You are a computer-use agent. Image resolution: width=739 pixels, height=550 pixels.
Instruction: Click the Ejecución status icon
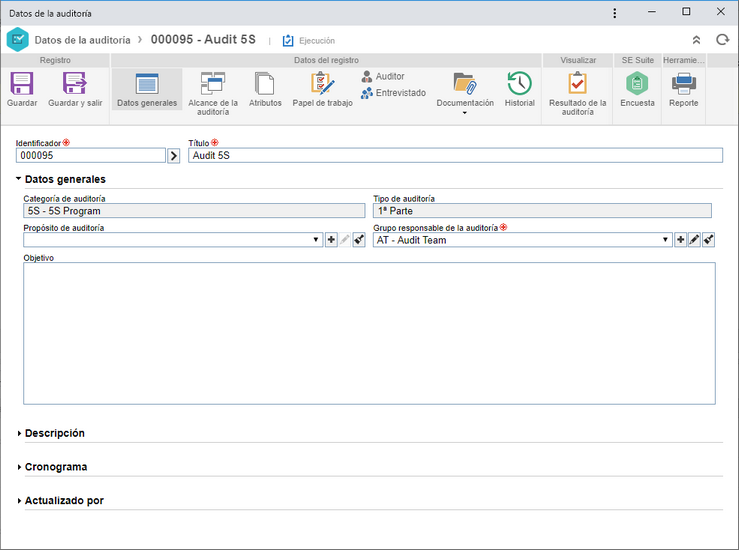(287, 41)
